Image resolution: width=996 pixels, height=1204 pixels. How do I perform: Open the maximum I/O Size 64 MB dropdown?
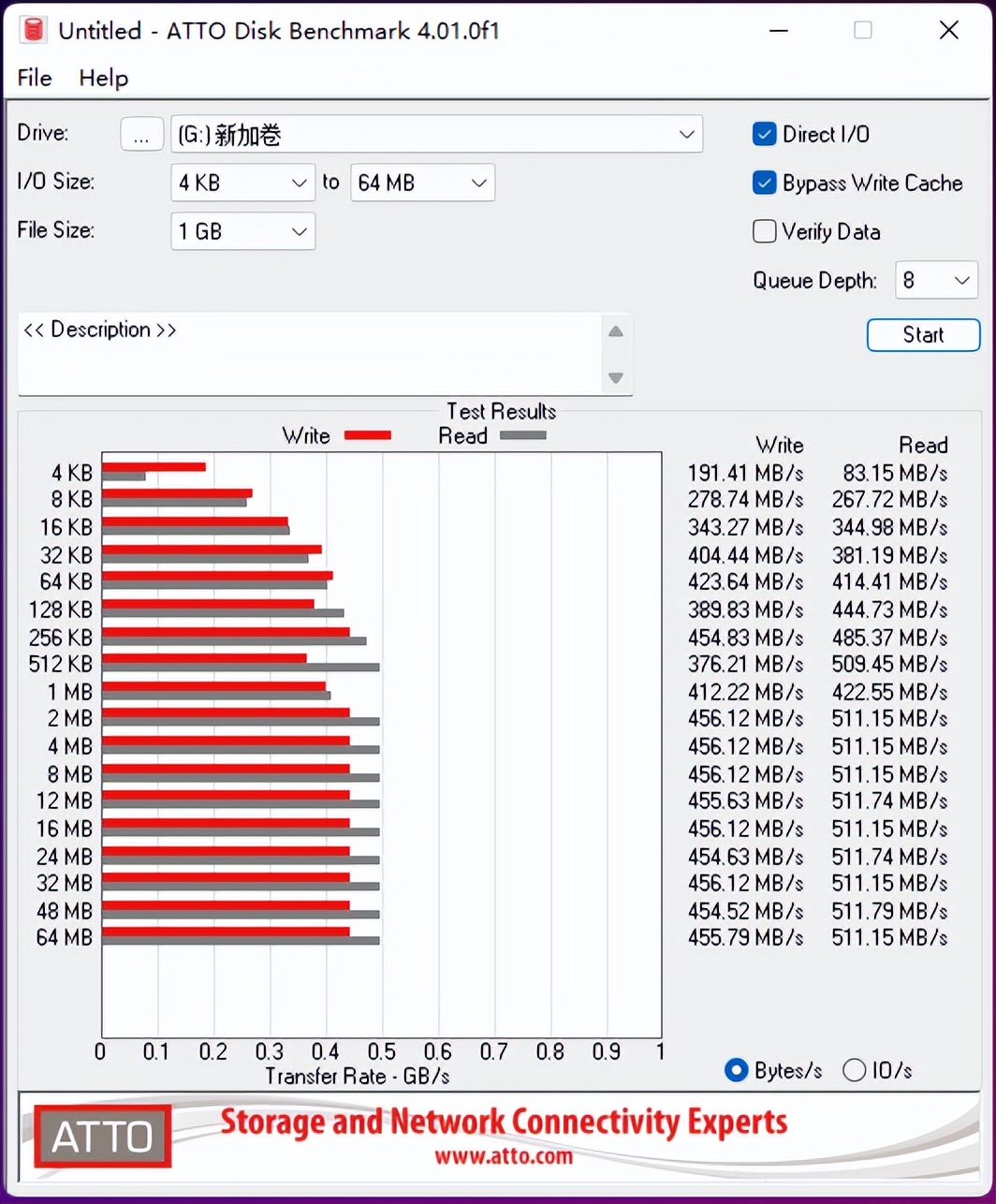click(422, 183)
